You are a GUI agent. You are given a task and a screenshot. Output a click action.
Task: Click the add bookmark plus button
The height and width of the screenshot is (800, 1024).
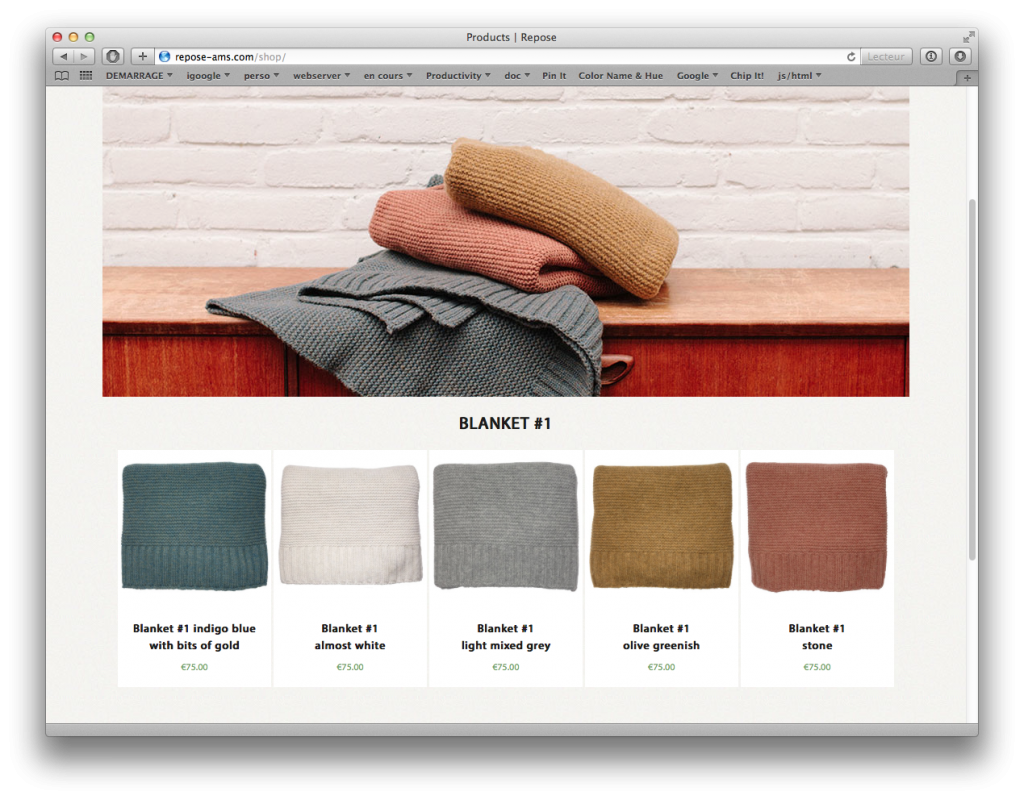pos(142,57)
